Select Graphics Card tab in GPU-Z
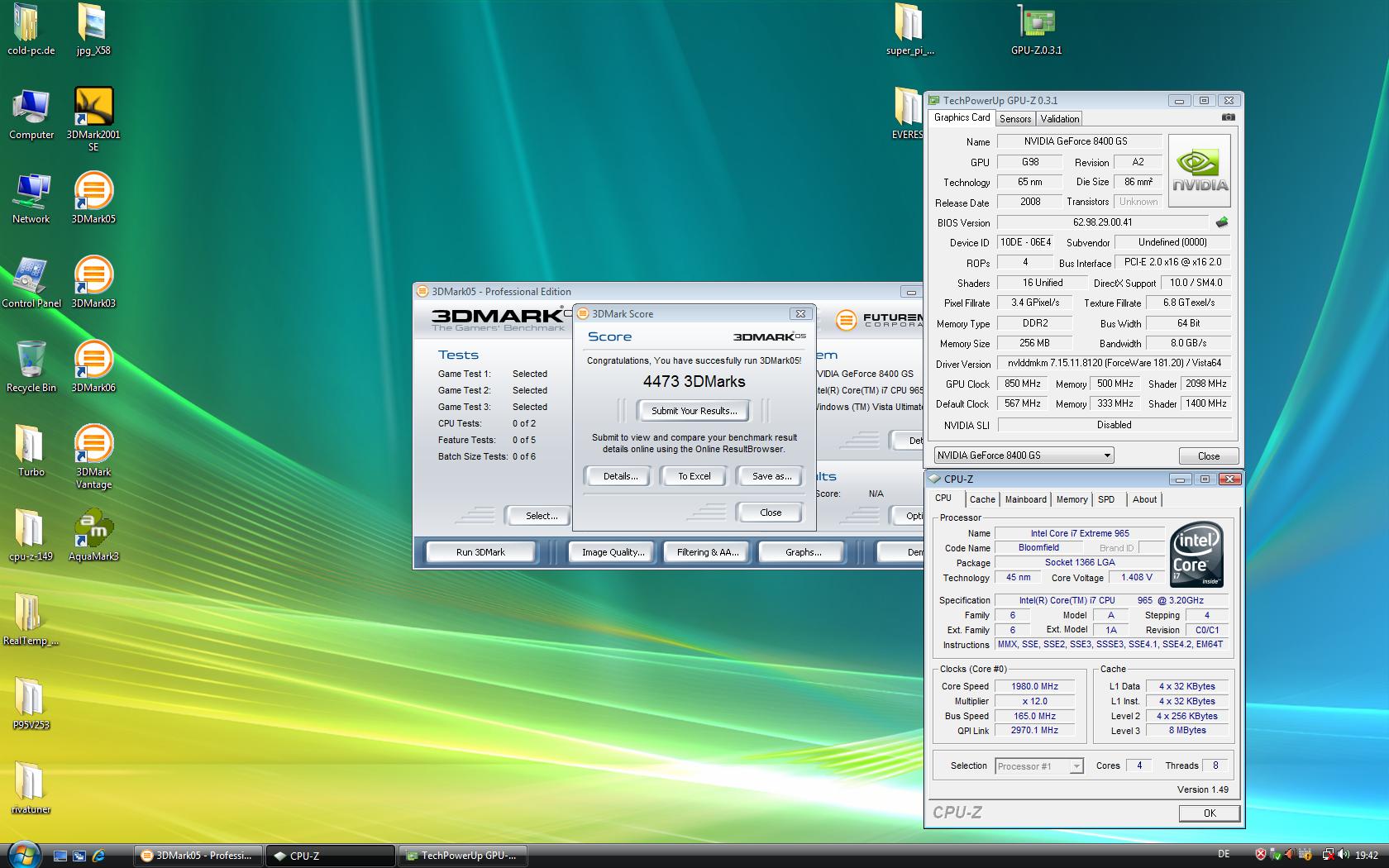The image size is (1389, 868). pyautogui.click(x=962, y=118)
